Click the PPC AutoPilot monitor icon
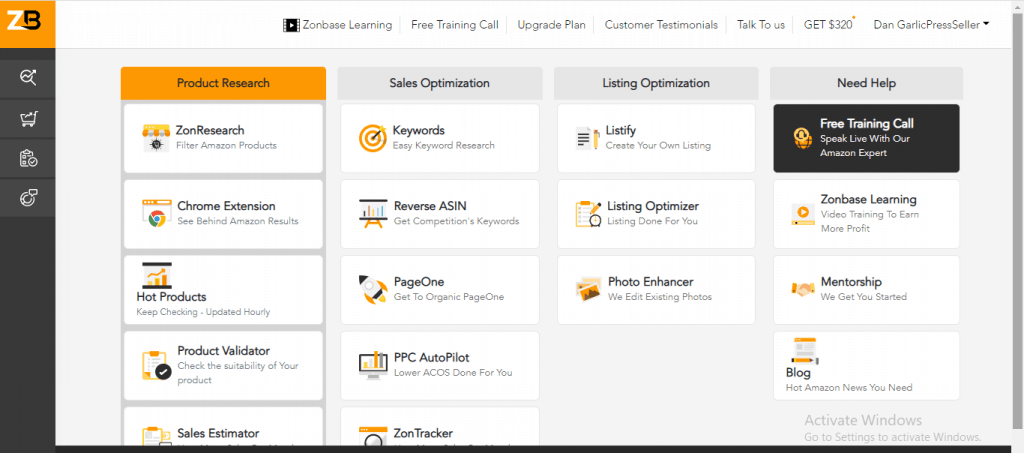Viewport: 1024px width, 453px height. coord(373,366)
